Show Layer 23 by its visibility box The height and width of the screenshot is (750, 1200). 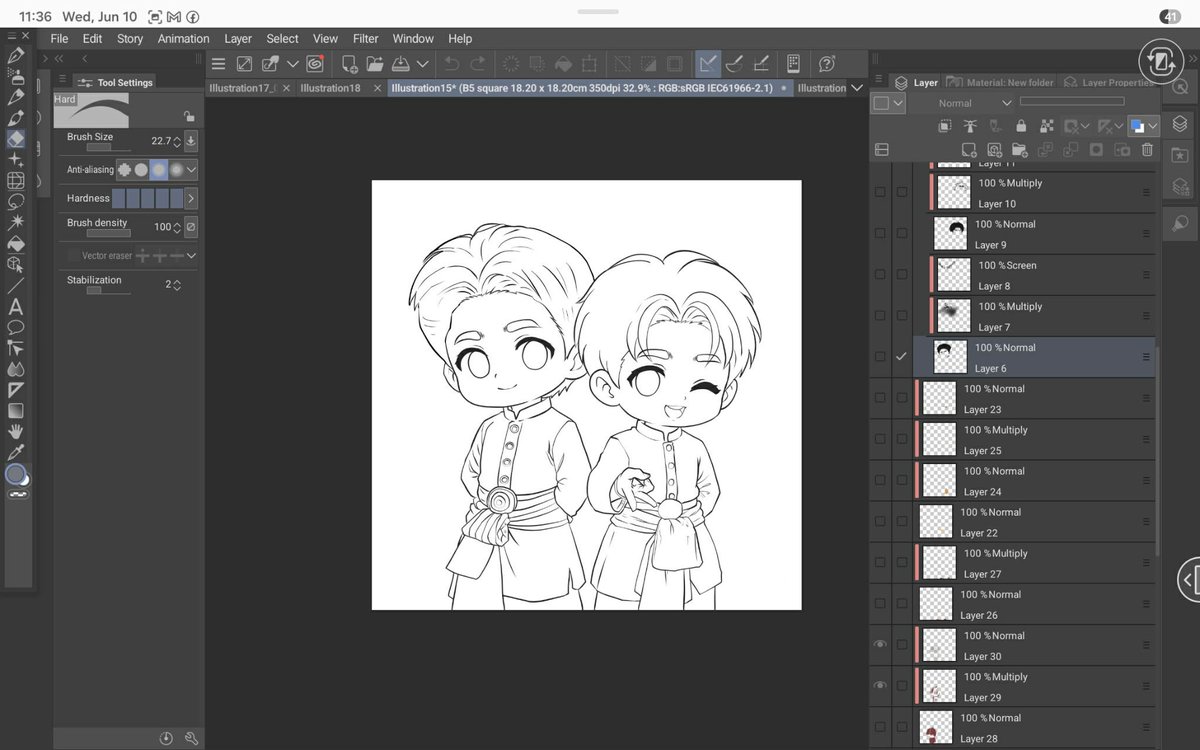tap(880, 398)
